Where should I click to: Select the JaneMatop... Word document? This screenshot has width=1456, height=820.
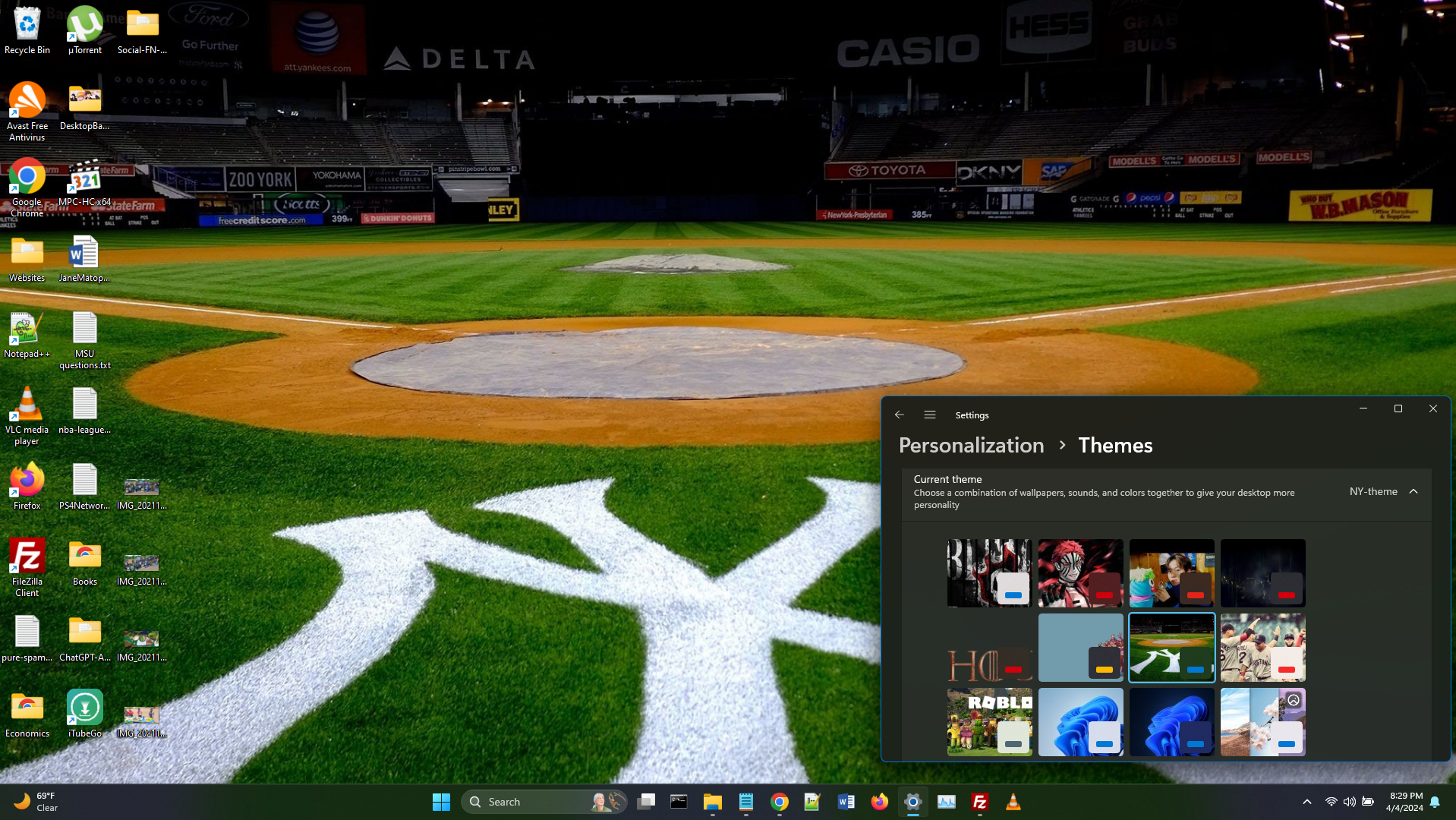click(84, 258)
